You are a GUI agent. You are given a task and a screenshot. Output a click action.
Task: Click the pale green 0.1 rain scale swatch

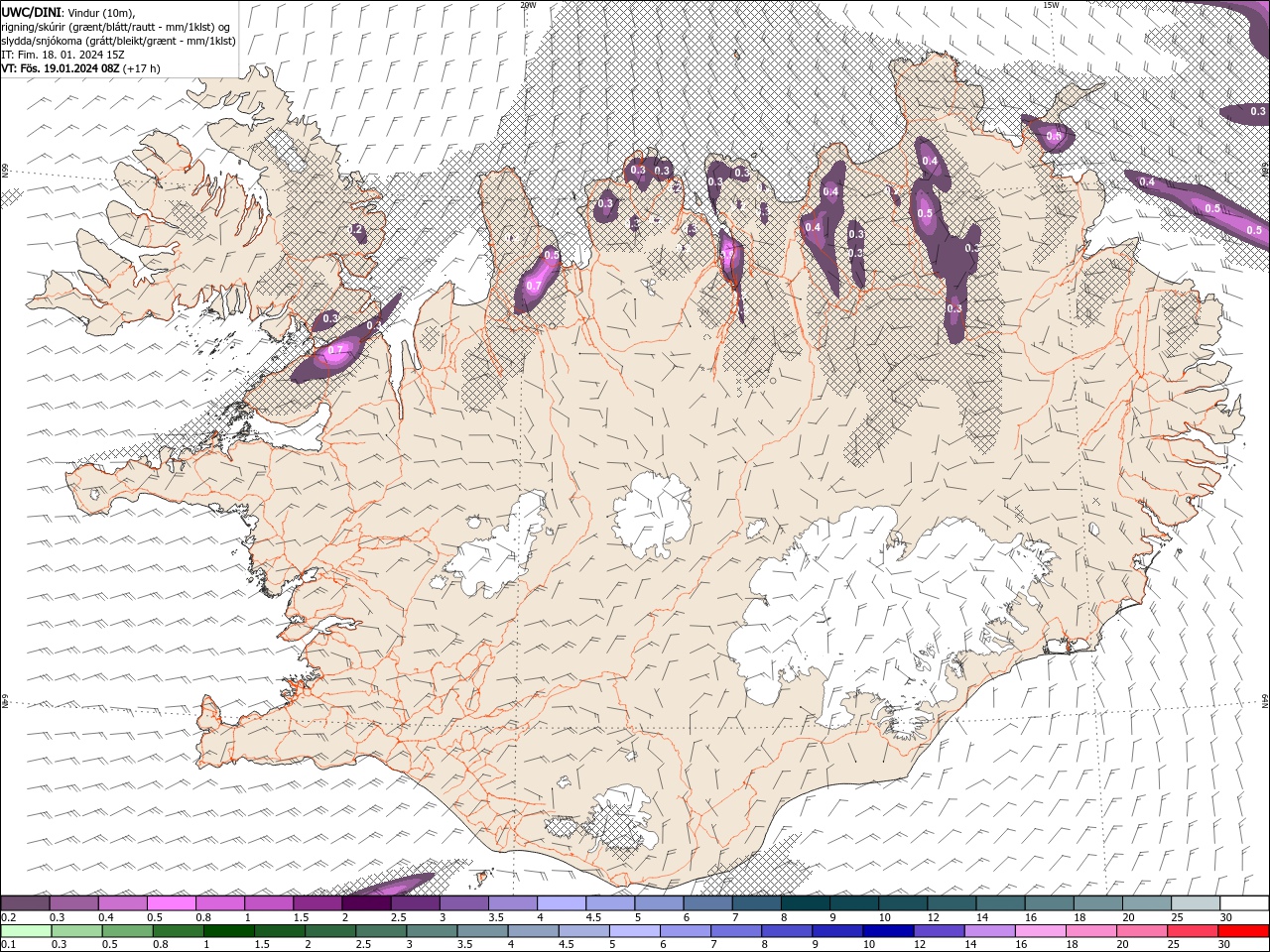coord(26,931)
